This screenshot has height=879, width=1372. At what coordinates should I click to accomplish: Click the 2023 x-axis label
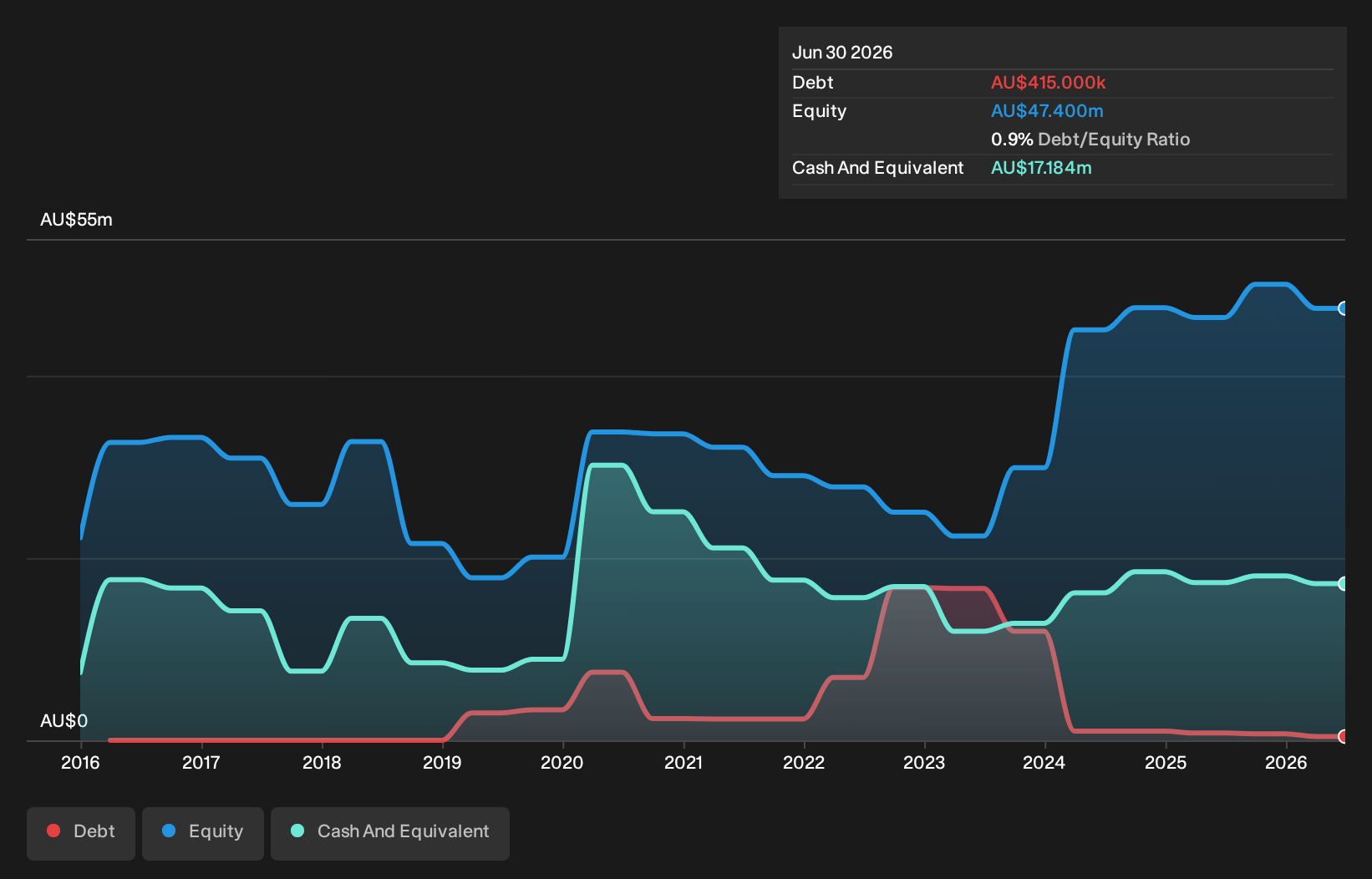point(924,762)
